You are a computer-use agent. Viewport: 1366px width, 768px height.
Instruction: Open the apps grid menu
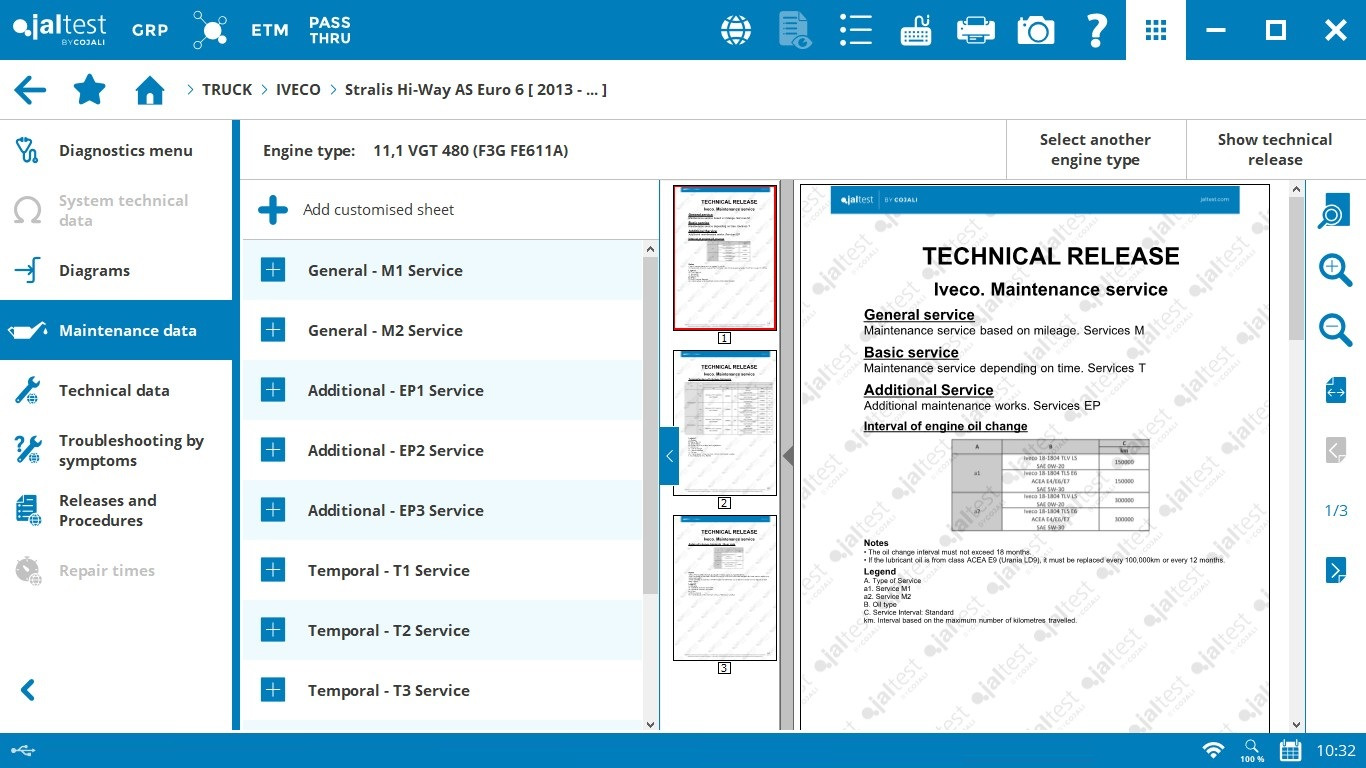(1156, 30)
